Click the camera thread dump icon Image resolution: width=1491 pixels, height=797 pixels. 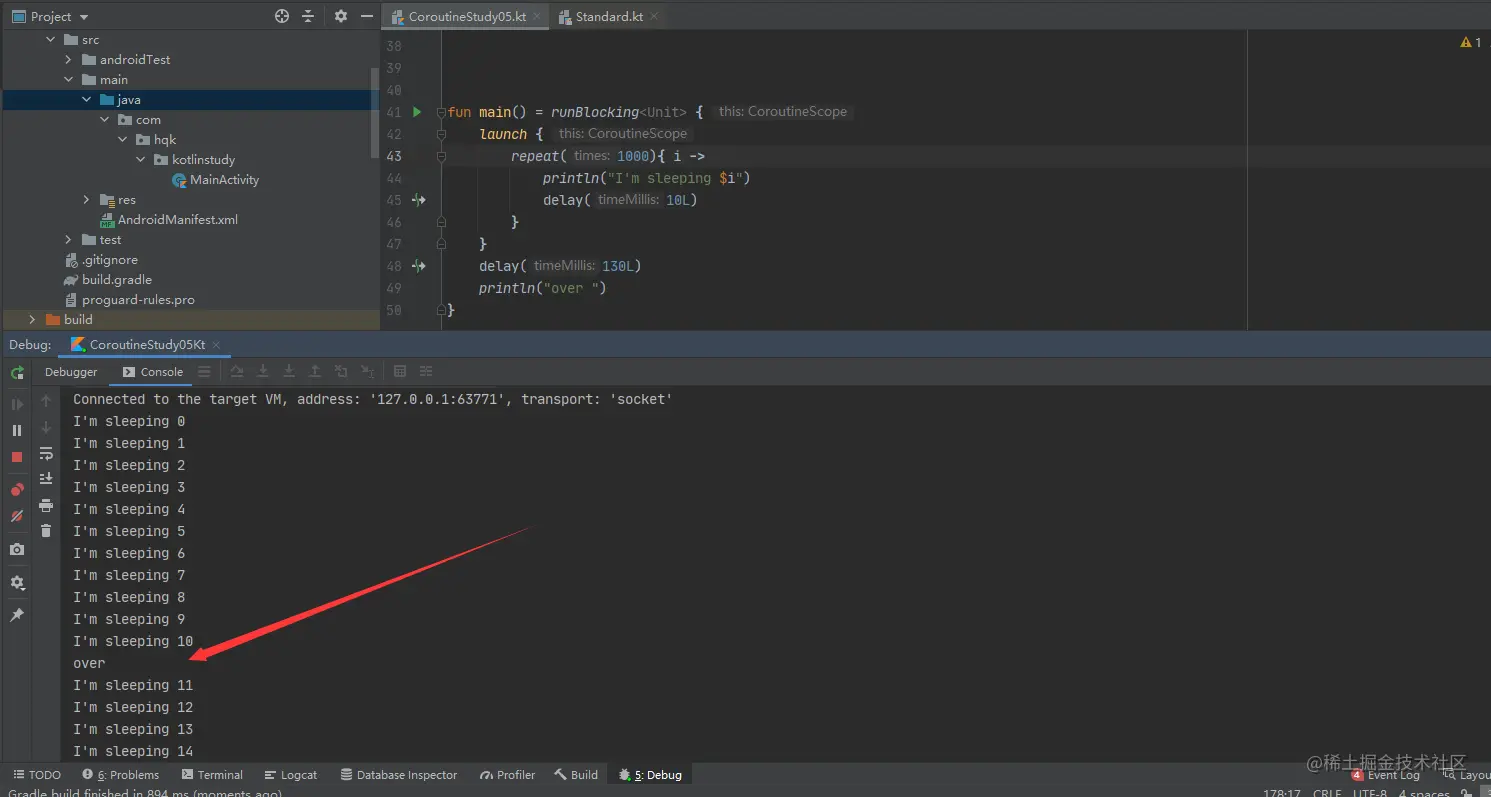[17, 549]
